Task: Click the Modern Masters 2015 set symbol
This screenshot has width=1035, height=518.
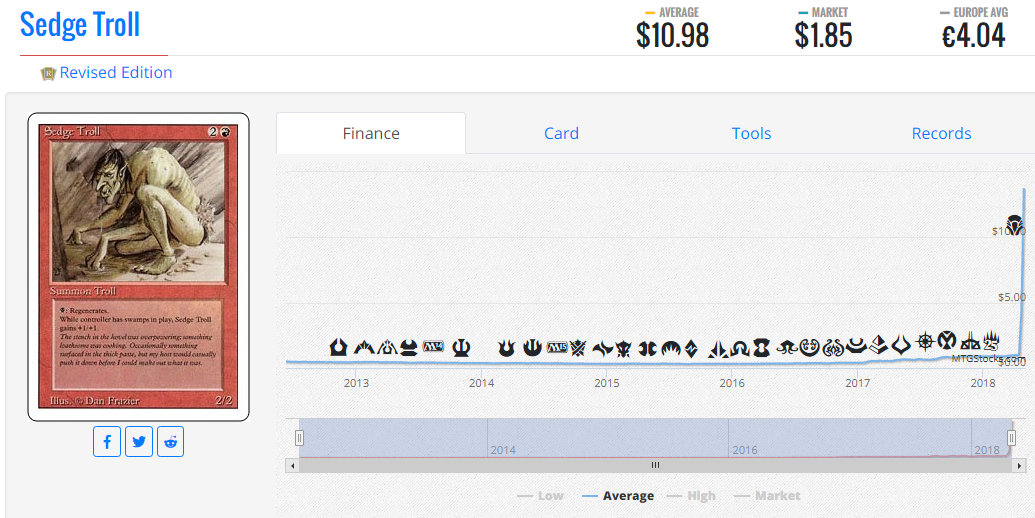Action: point(648,348)
